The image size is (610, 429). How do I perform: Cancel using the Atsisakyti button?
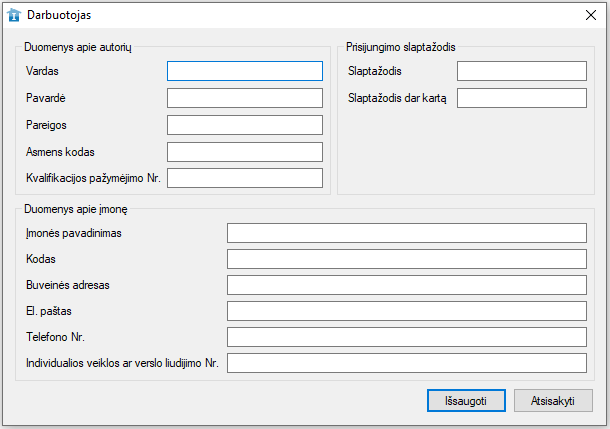click(553, 401)
